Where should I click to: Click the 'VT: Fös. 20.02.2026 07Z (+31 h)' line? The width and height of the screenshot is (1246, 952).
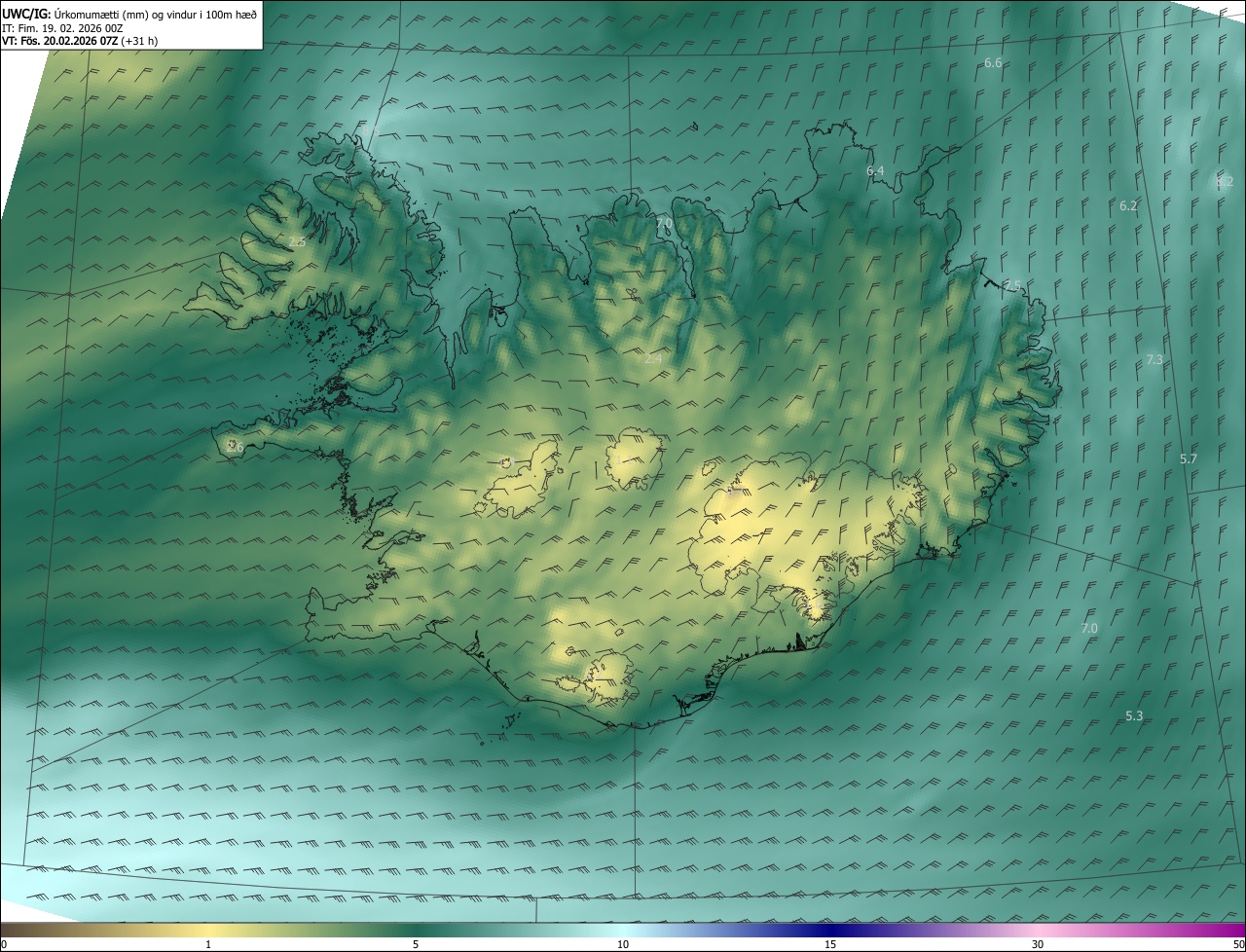(x=80, y=41)
